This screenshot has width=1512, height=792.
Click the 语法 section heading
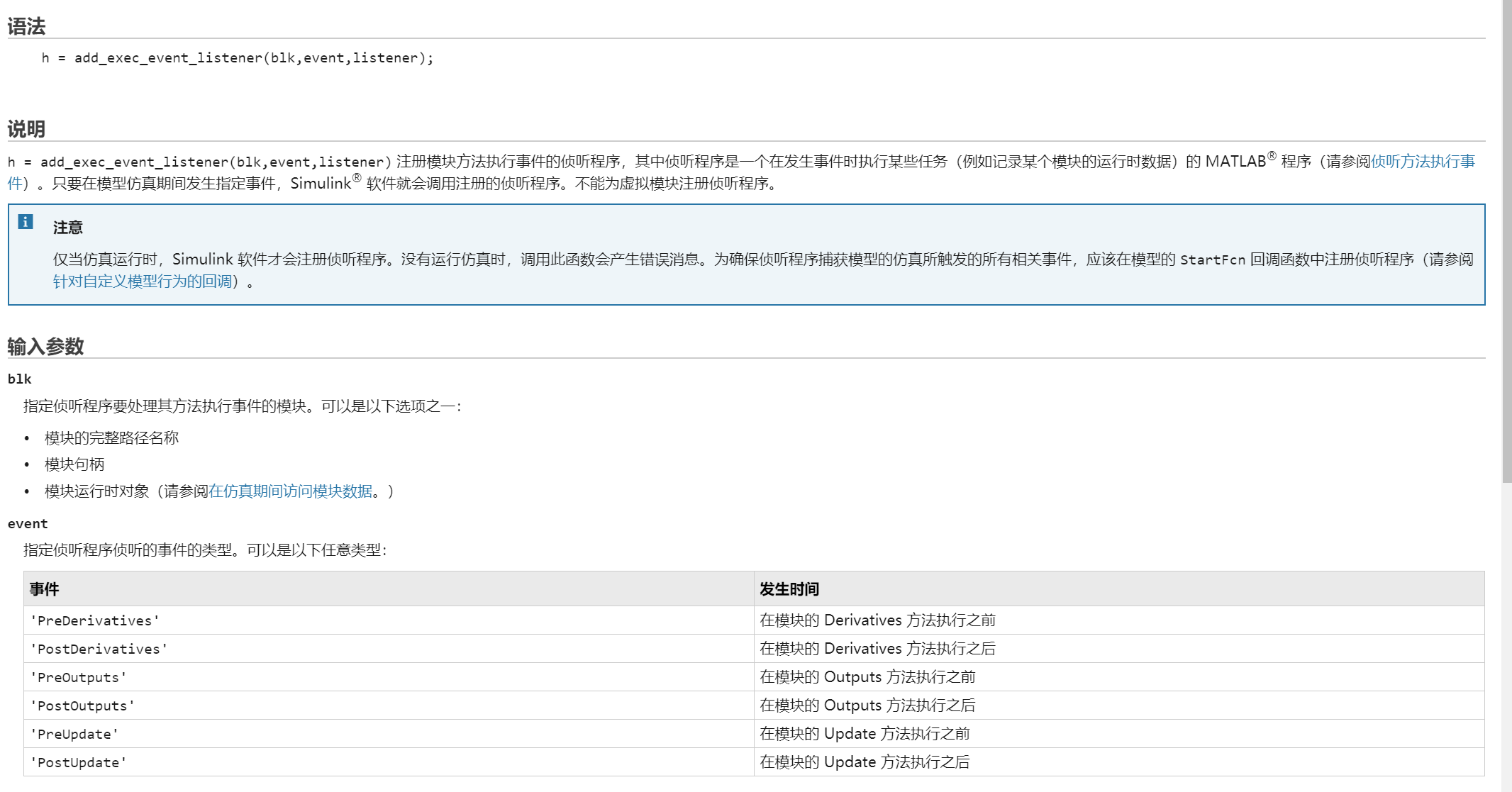pyautogui.click(x=26, y=25)
